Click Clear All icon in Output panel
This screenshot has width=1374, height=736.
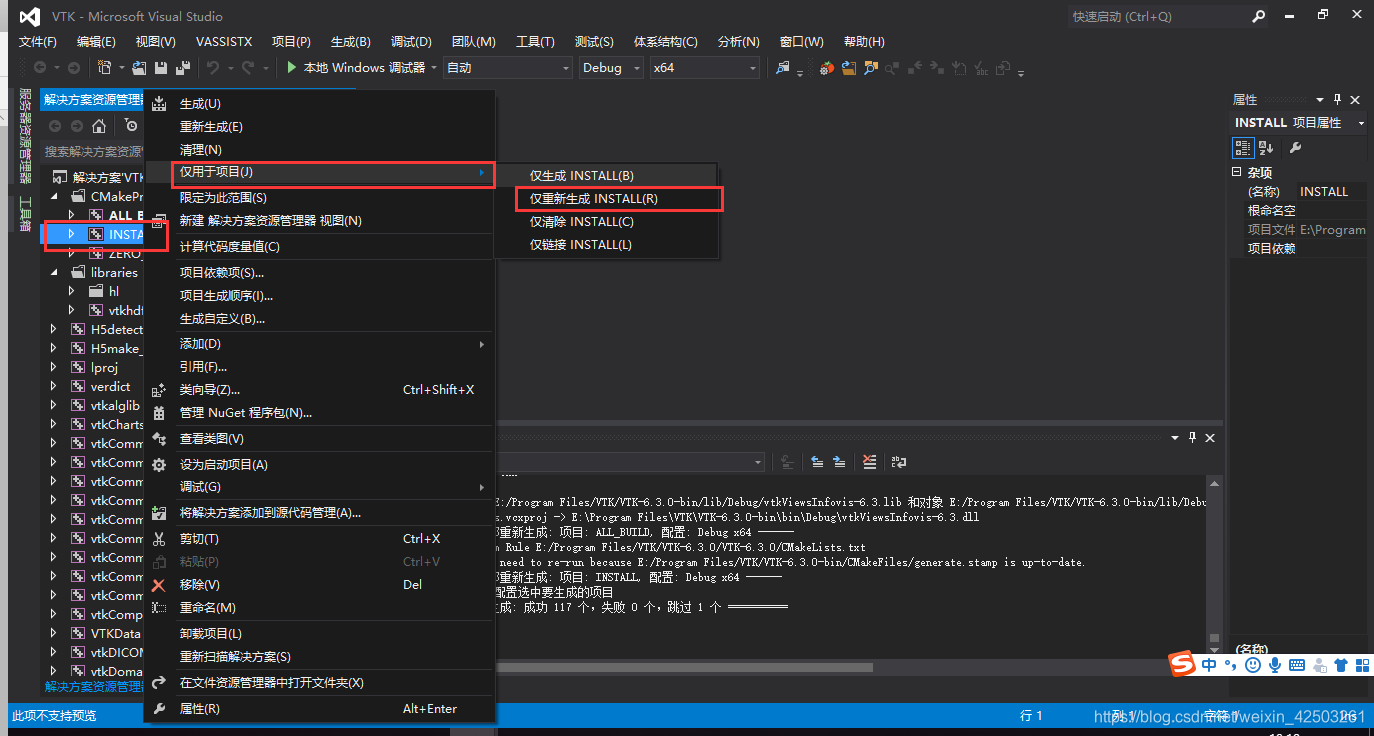(x=870, y=462)
